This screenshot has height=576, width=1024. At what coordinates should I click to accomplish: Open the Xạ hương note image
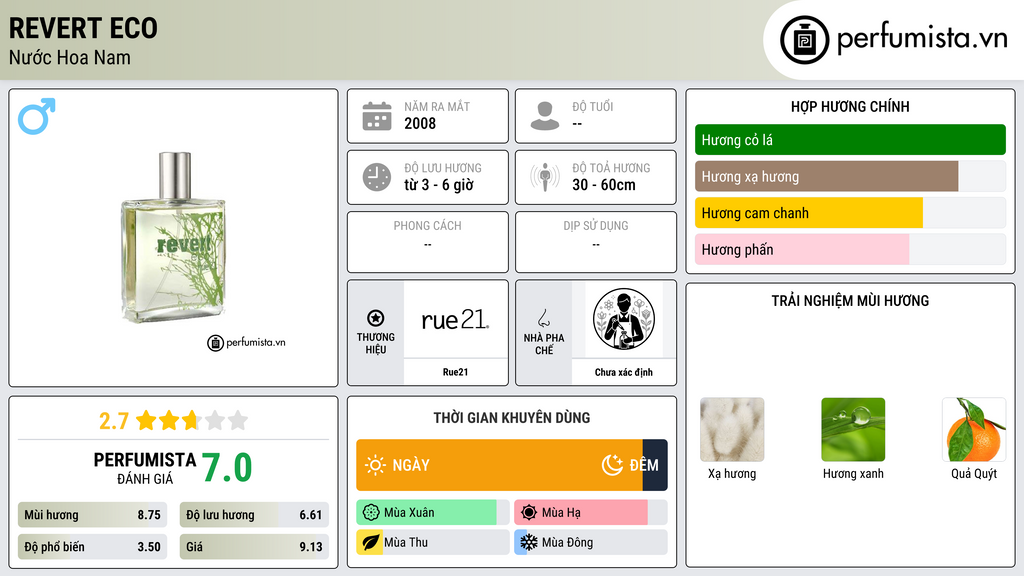point(732,429)
